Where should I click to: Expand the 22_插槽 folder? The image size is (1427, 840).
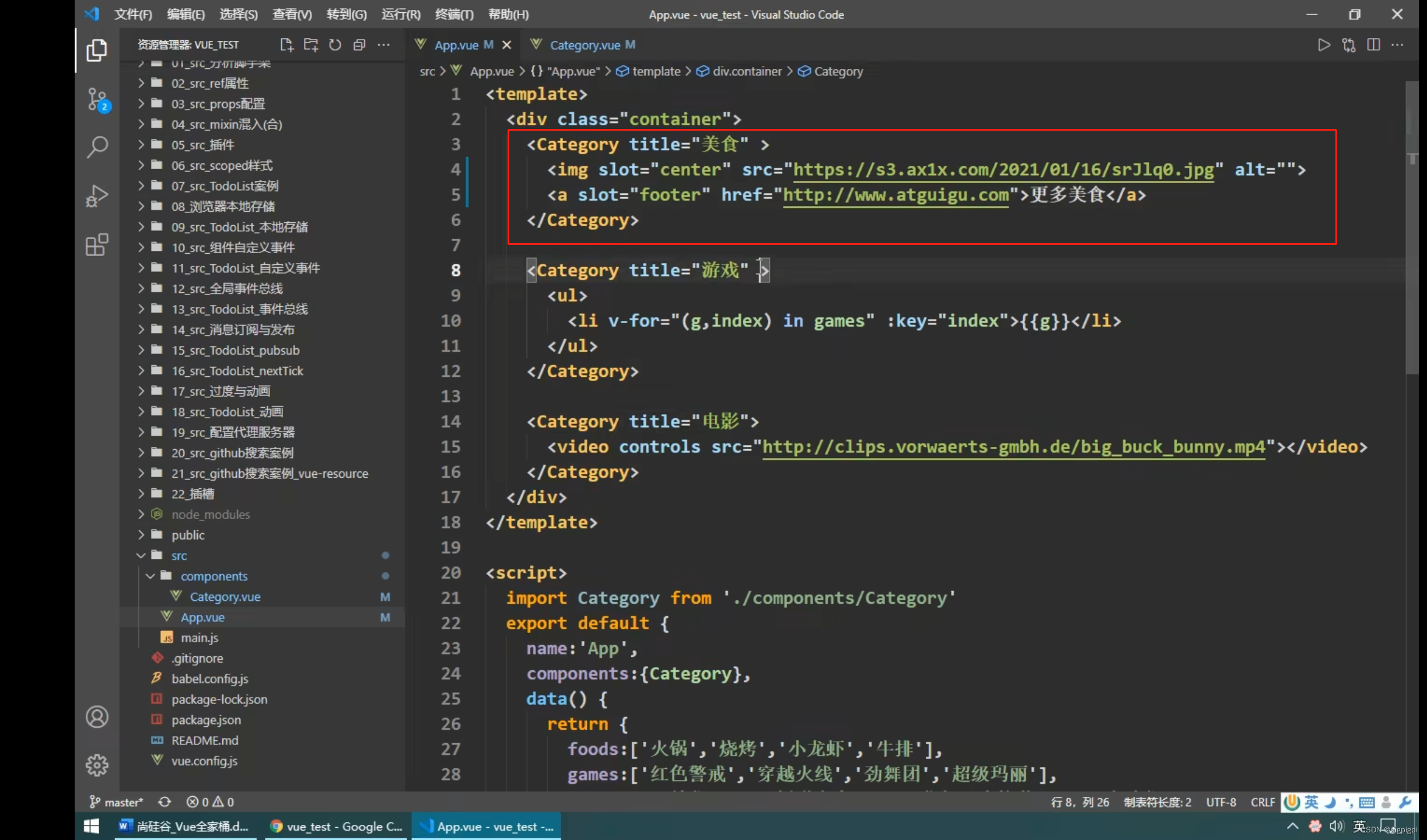pyautogui.click(x=263, y=494)
